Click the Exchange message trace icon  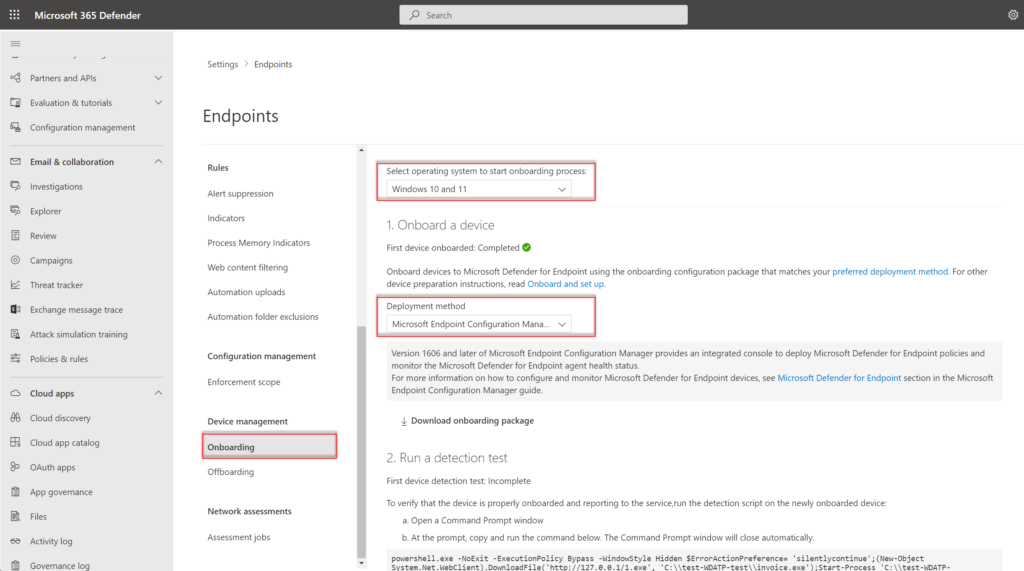point(16,309)
